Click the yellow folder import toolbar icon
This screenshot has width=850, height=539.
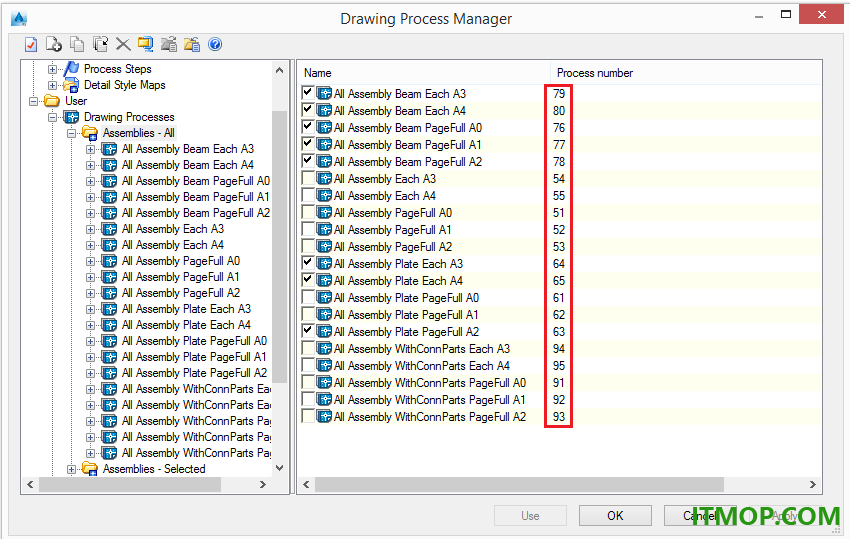point(192,44)
